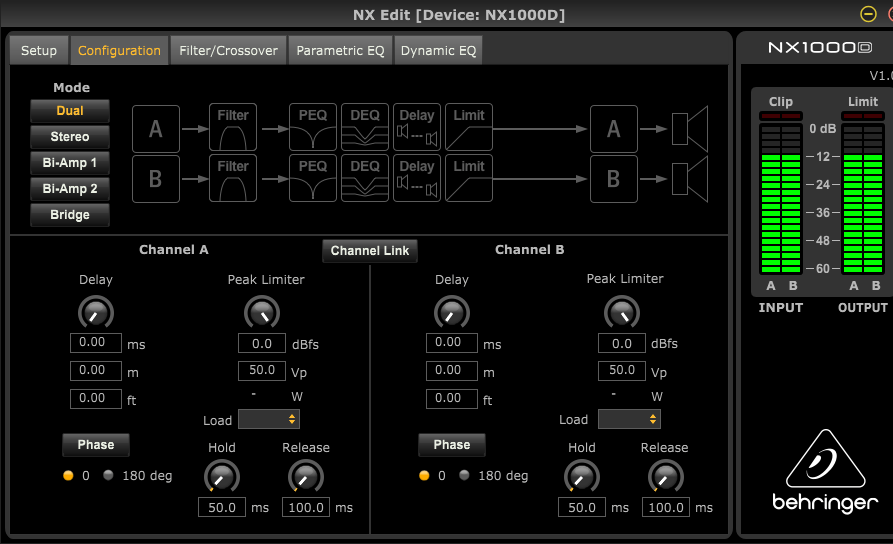Click the Channel A delay ms field
893x544 pixels.
click(x=96, y=342)
